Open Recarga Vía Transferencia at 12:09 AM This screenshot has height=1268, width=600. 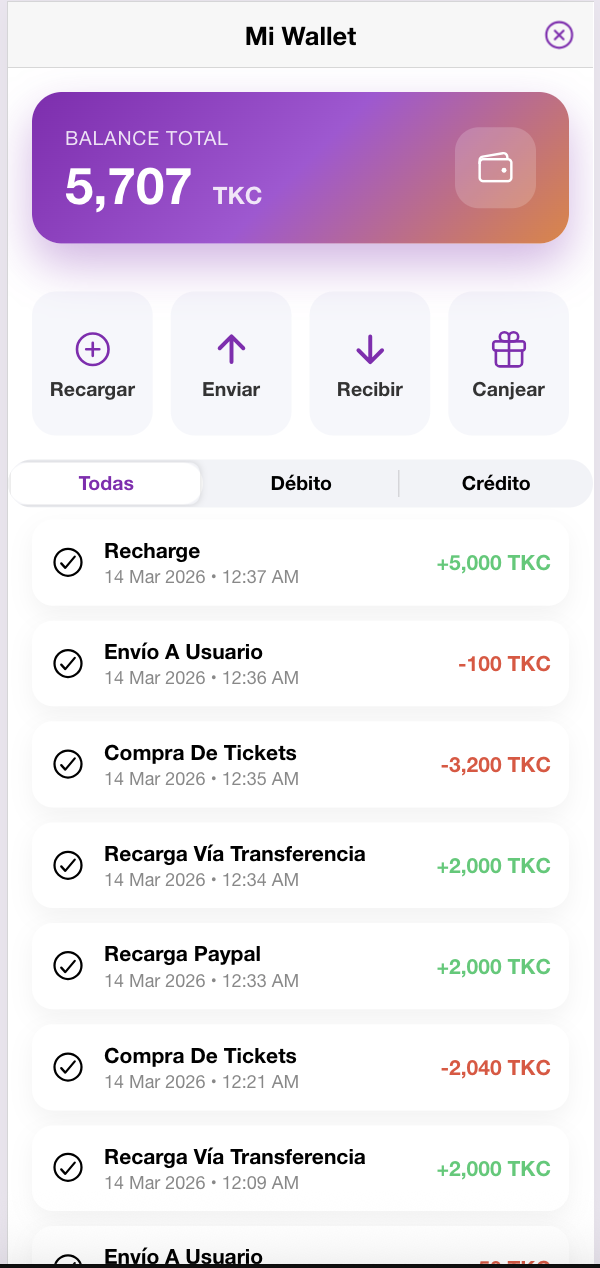click(300, 1168)
